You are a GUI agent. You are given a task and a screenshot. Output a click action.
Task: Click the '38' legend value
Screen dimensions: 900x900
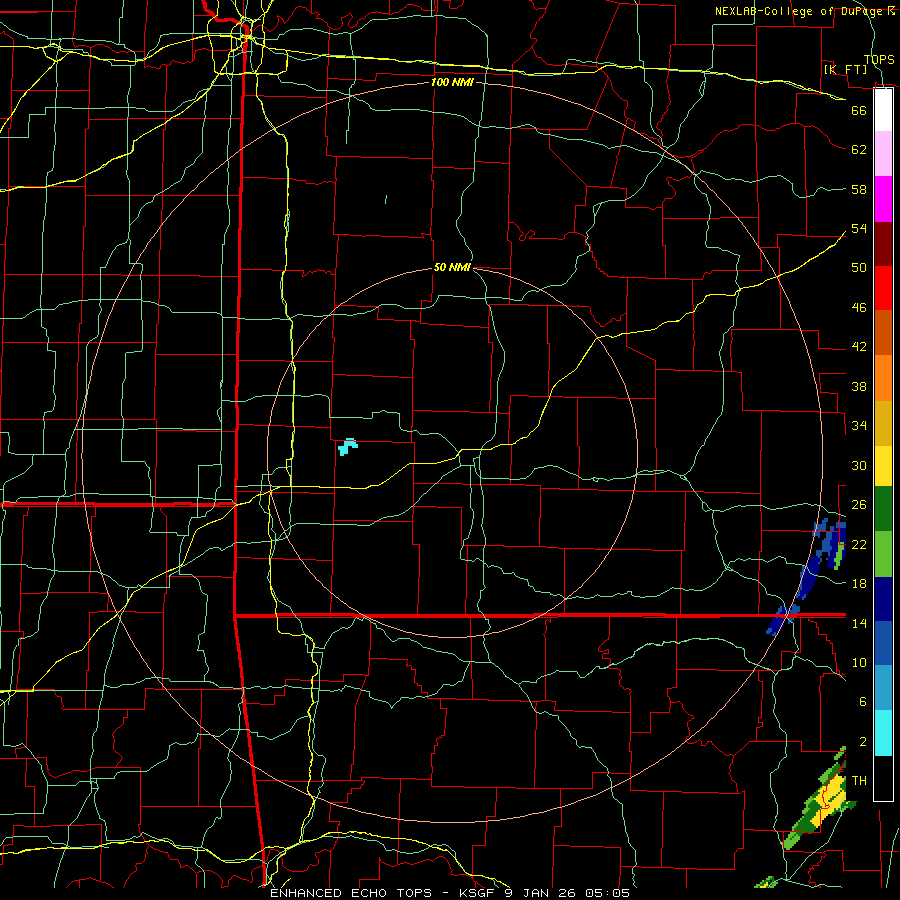coord(859,386)
